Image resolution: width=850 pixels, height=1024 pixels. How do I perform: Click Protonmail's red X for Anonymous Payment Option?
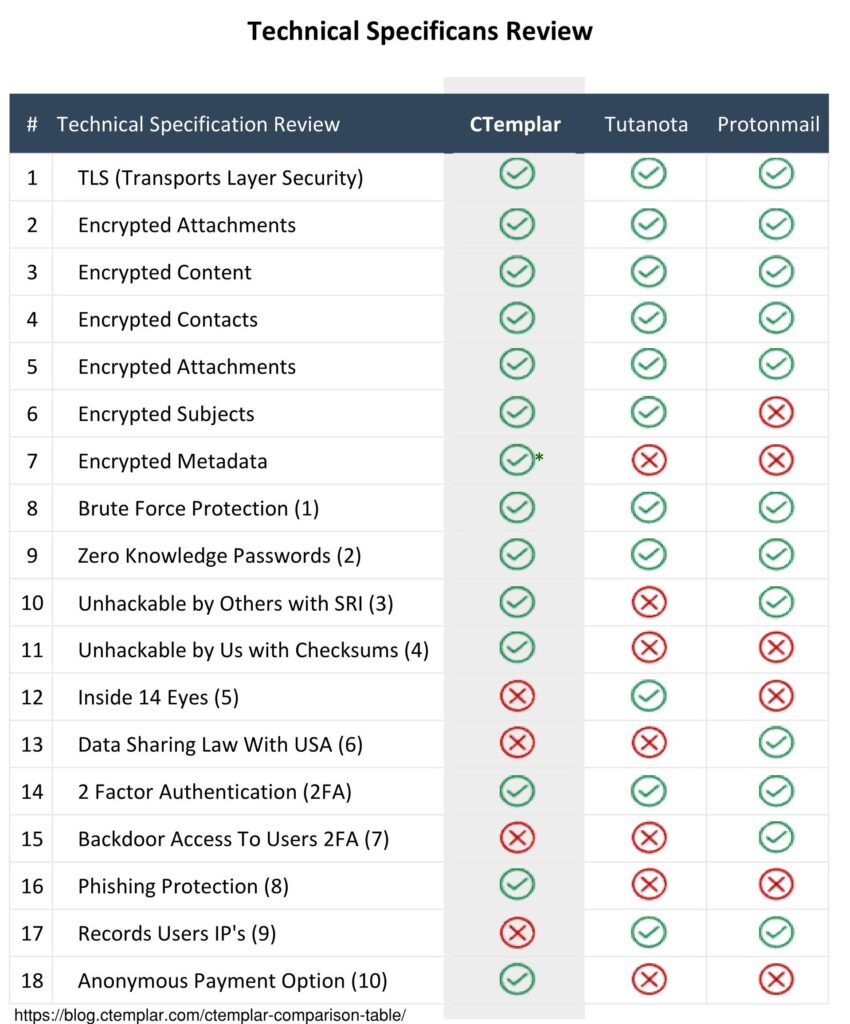776,980
